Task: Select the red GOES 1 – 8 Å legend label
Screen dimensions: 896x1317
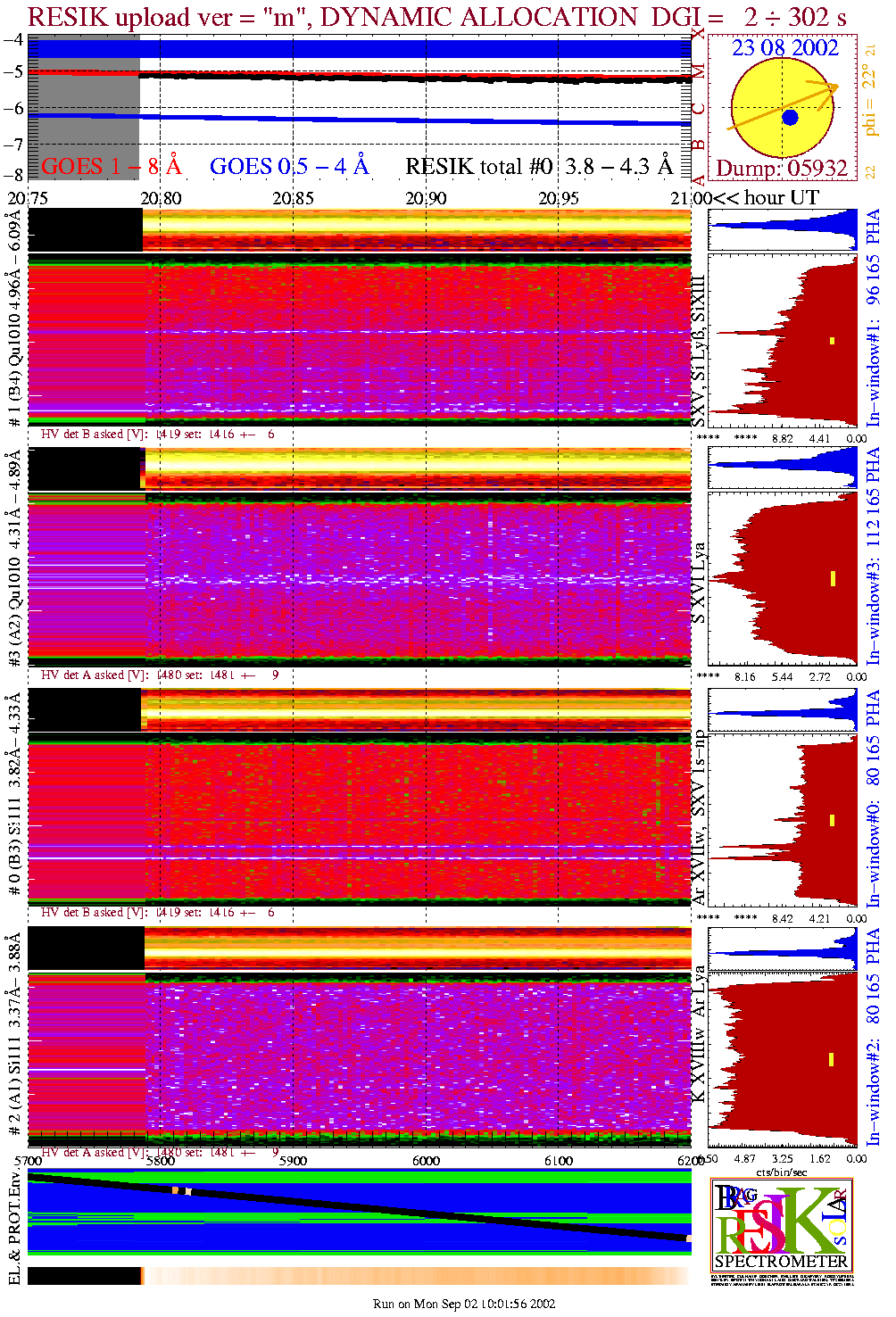Action: 111,166
